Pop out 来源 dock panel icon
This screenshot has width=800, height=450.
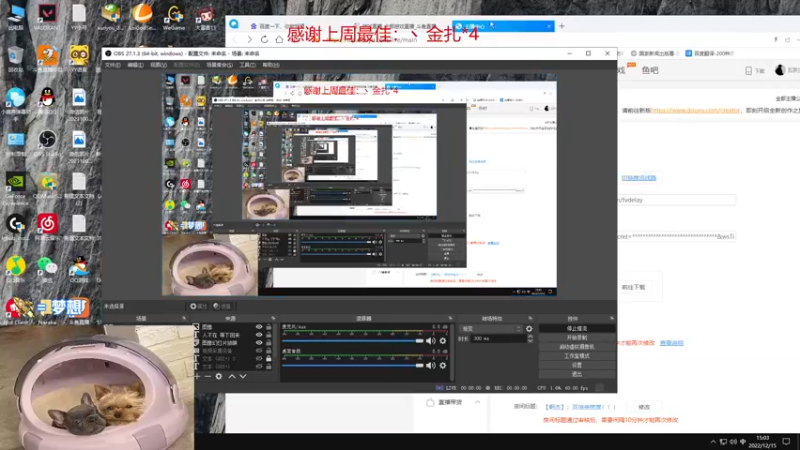273,318
